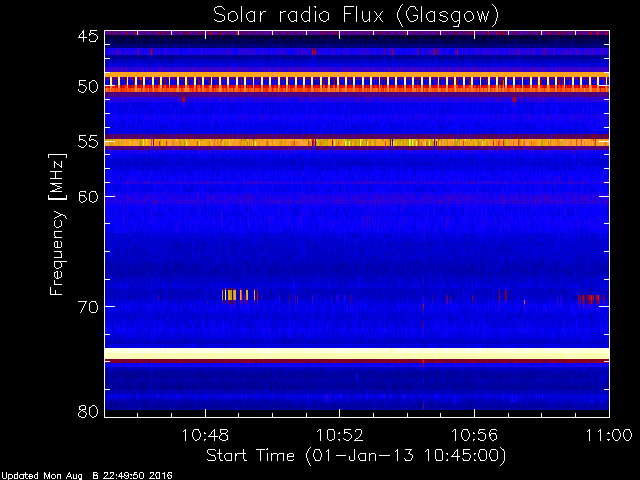Click the frequency tick label '45'
640x480 pixels.
click(88, 37)
